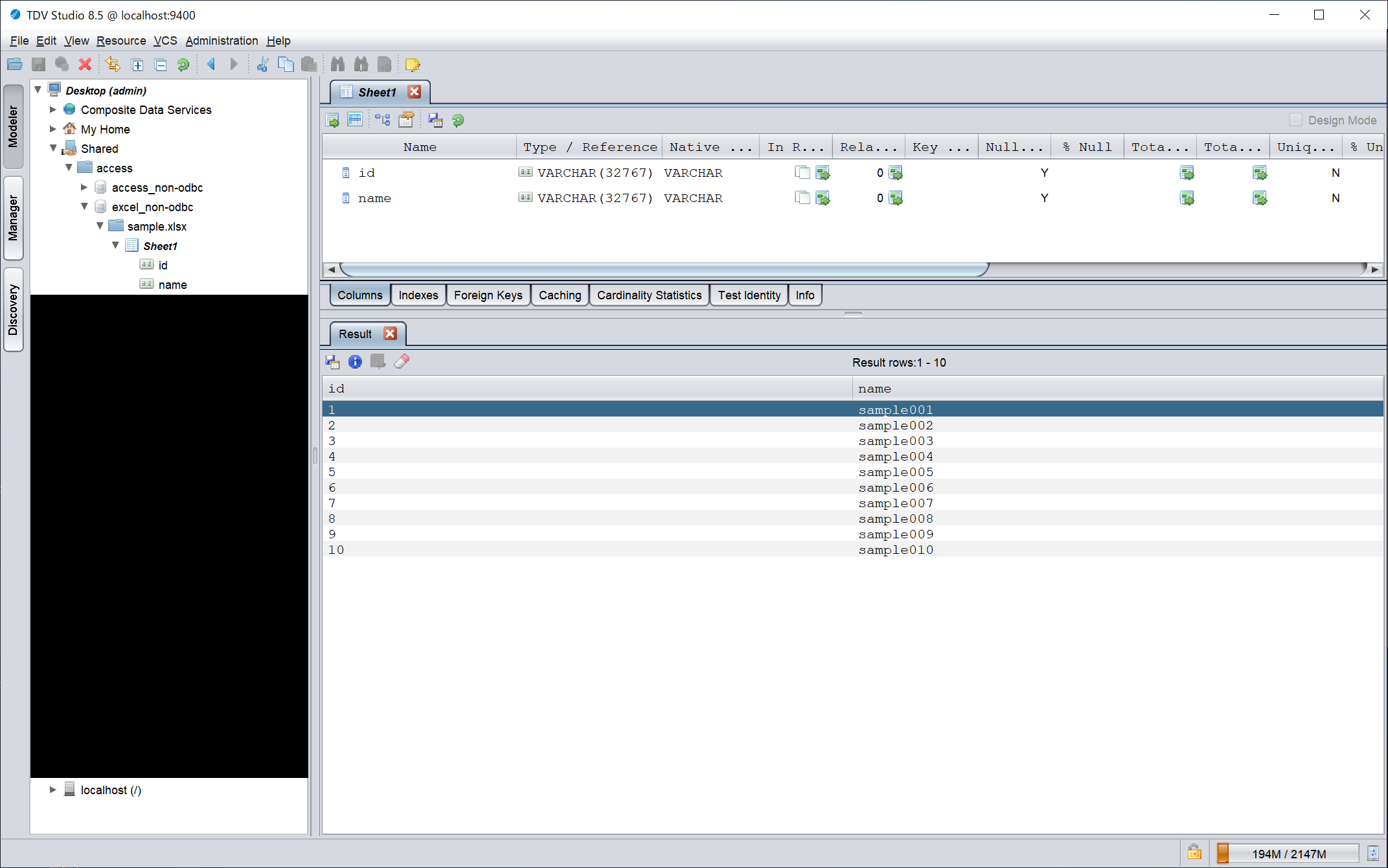Switch to the Test Identity tab
The image size is (1388, 868).
(749, 295)
